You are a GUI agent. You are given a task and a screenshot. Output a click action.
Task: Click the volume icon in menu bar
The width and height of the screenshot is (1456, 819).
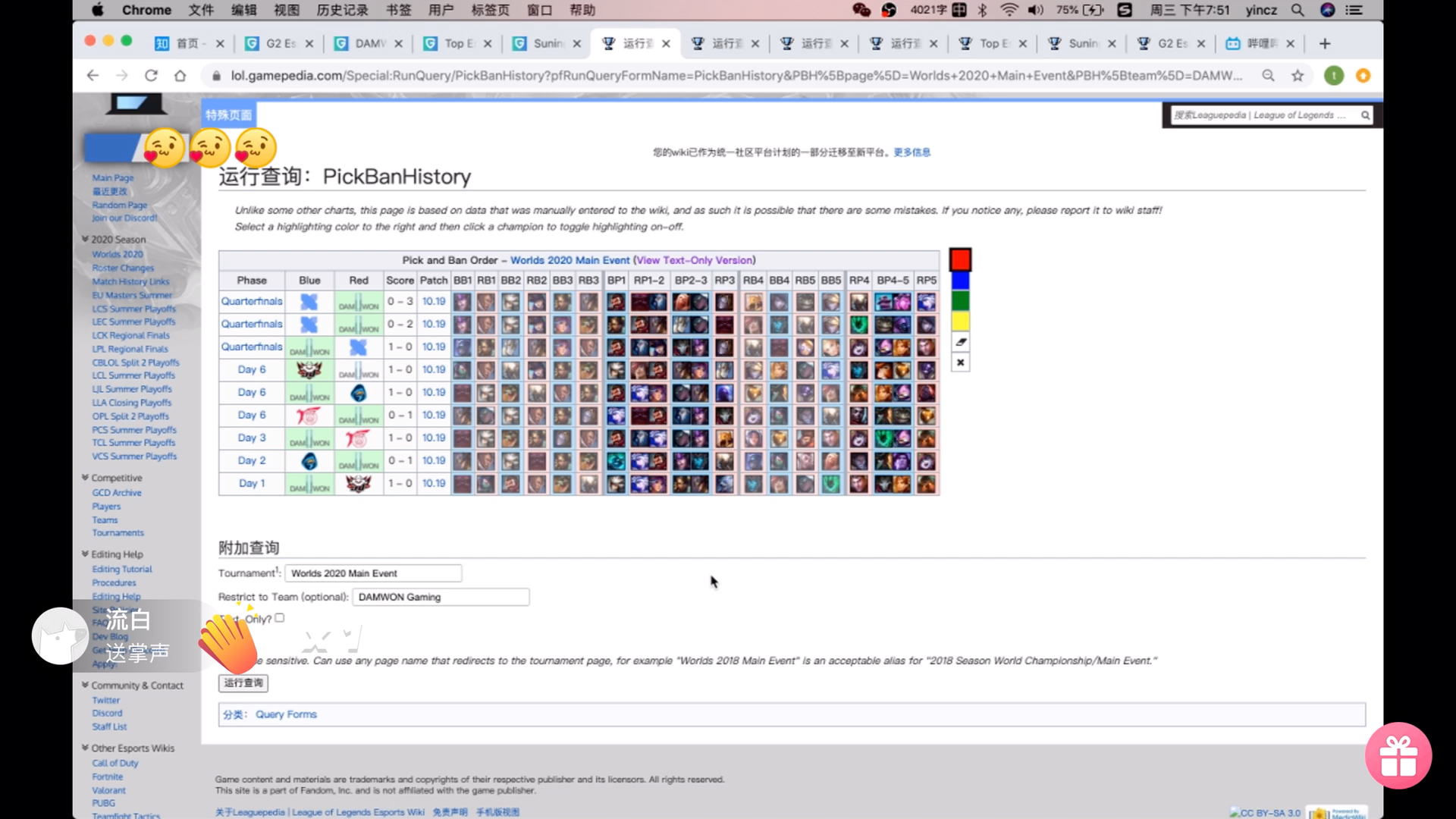click(1035, 10)
